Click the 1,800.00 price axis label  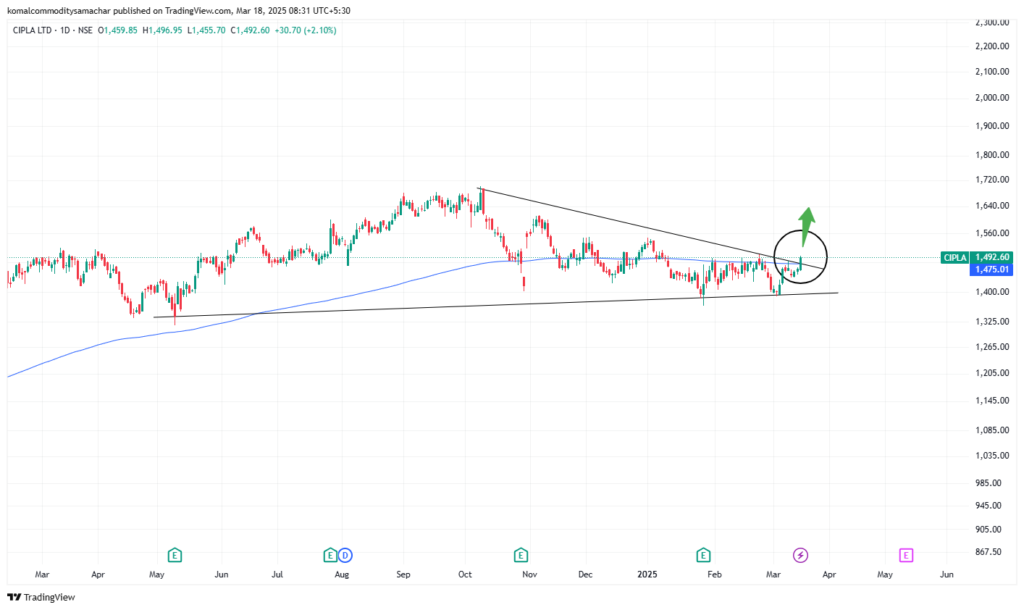point(991,155)
